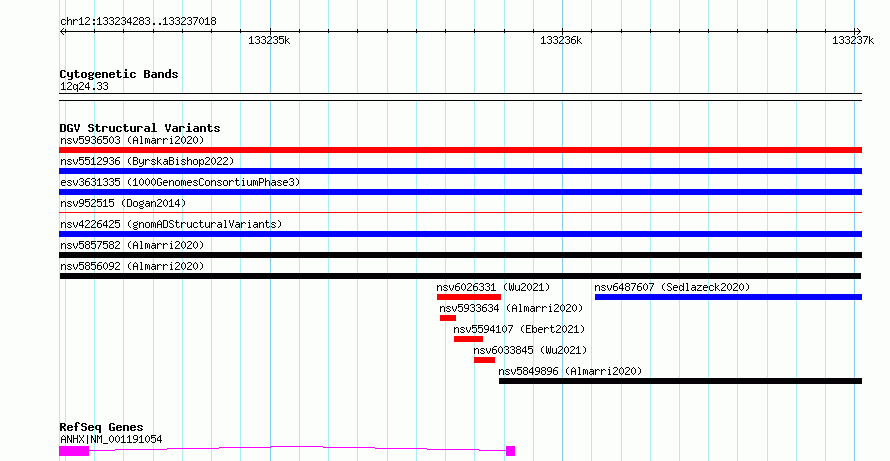The width and height of the screenshot is (890, 461).
Task: Click the nsv4226425 gnomADStructuralVariants blue bar
Action: 460,234
